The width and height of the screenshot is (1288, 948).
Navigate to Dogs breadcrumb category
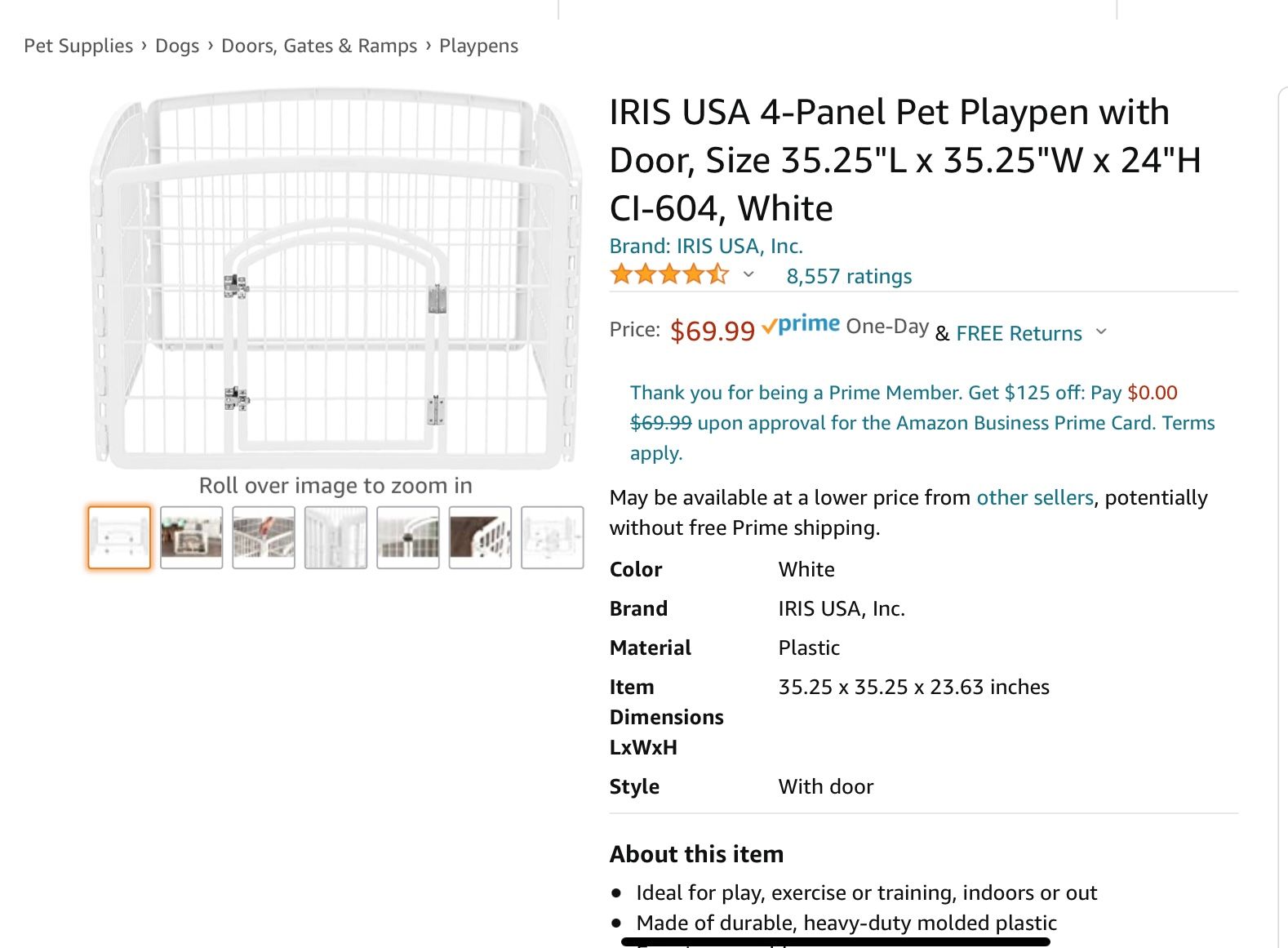pos(177,46)
